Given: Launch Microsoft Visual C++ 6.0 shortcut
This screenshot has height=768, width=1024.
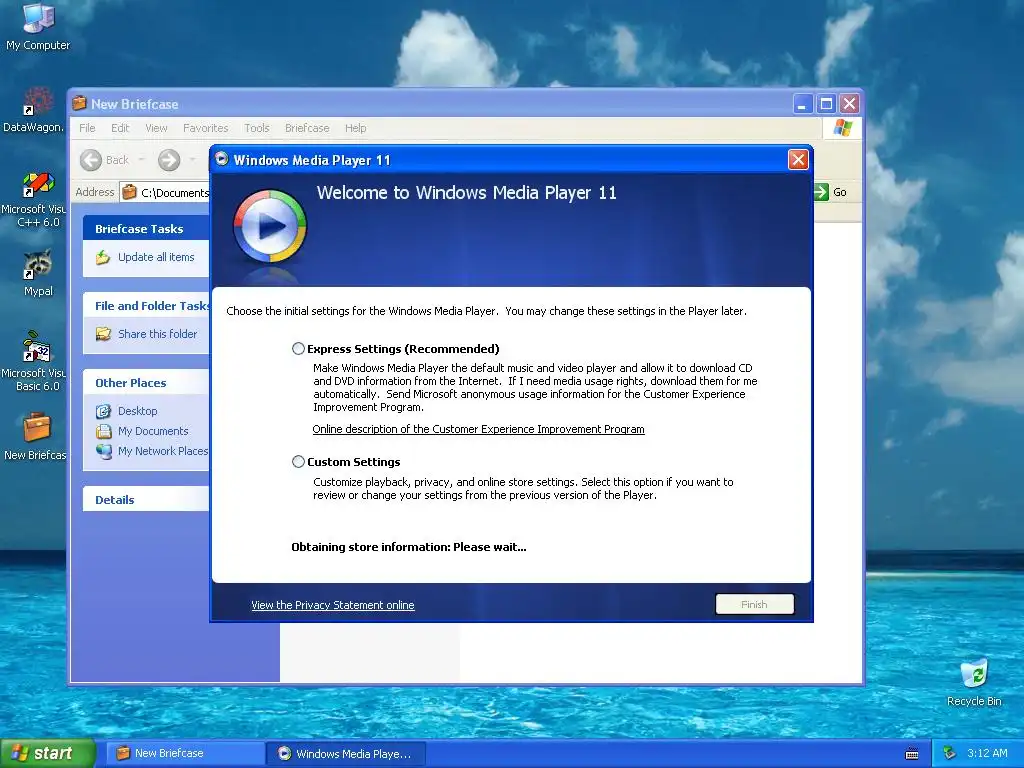Looking at the screenshot, I should pos(34,199).
